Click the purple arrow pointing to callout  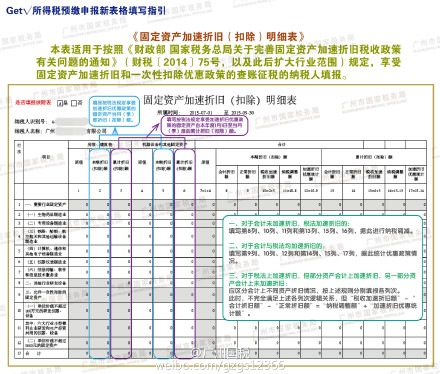point(153,129)
